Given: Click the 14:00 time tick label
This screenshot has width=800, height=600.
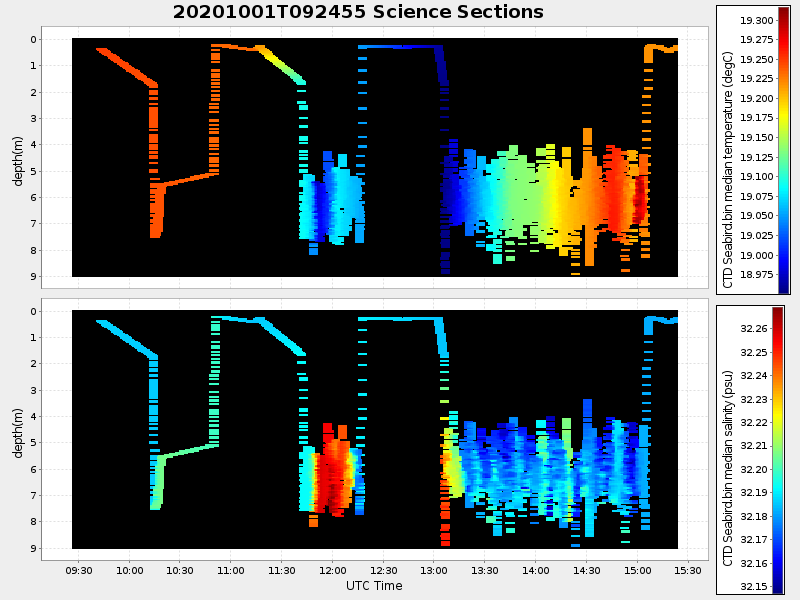Looking at the screenshot, I should 536,570.
